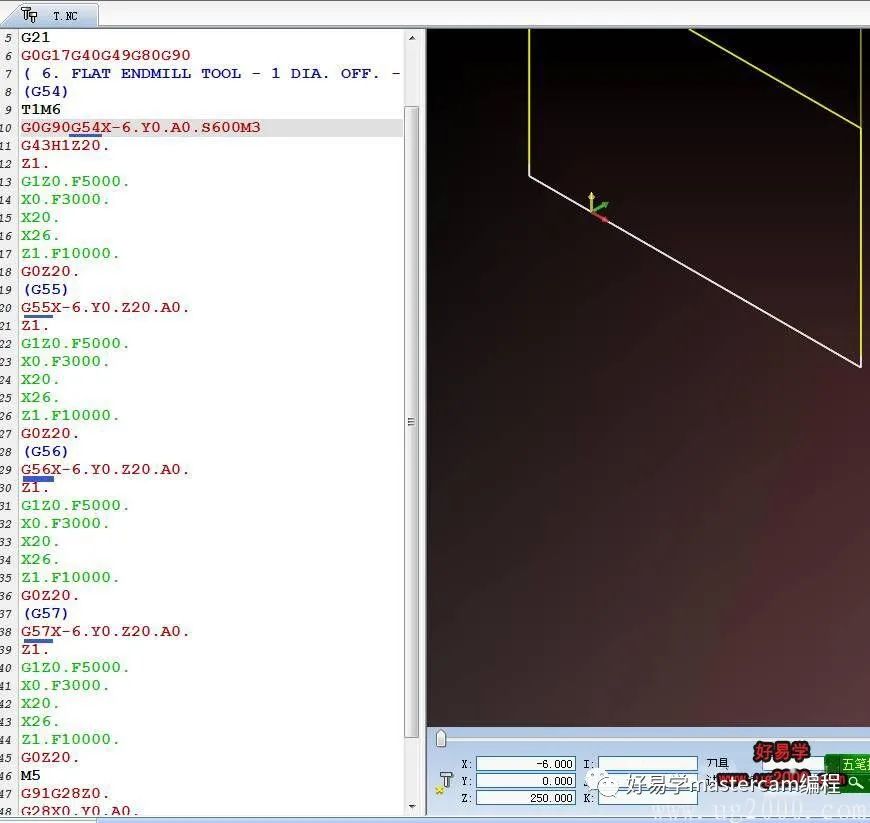The width and height of the screenshot is (870, 823).
Task: Click the X coordinate field showing -6.000
Action: coord(525,764)
